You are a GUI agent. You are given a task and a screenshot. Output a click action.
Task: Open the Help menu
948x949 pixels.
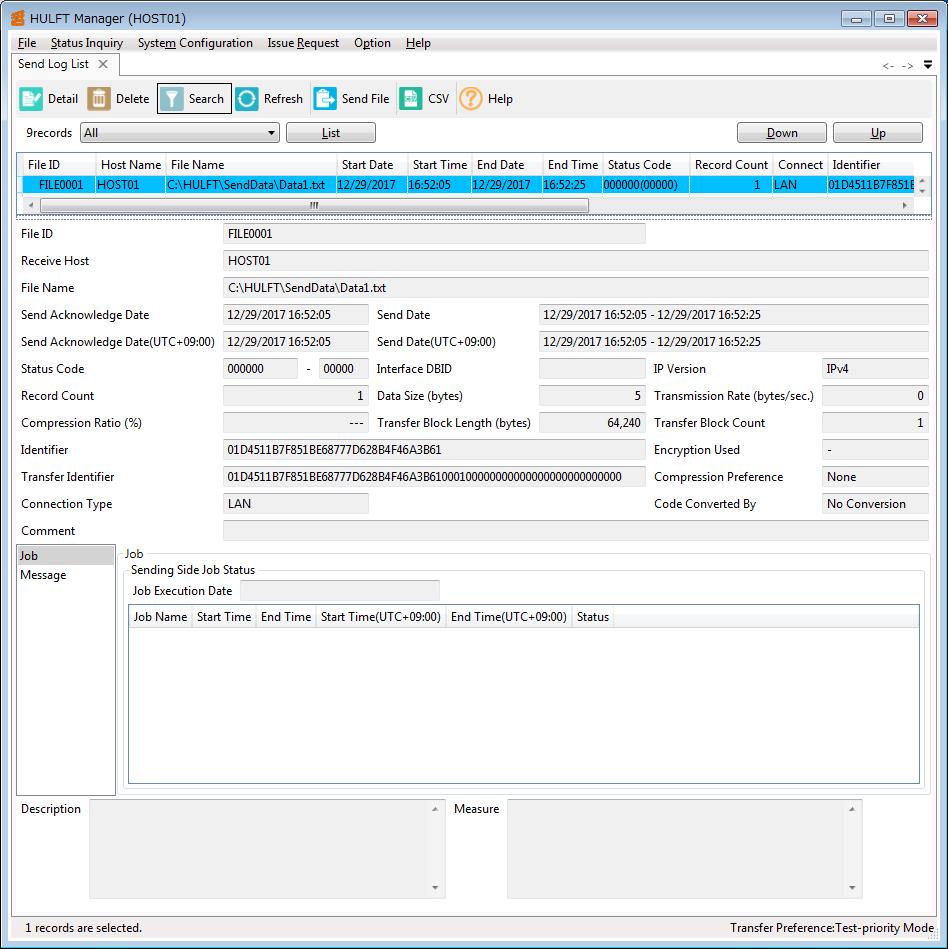pyautogui.click(x=418, y=43)
